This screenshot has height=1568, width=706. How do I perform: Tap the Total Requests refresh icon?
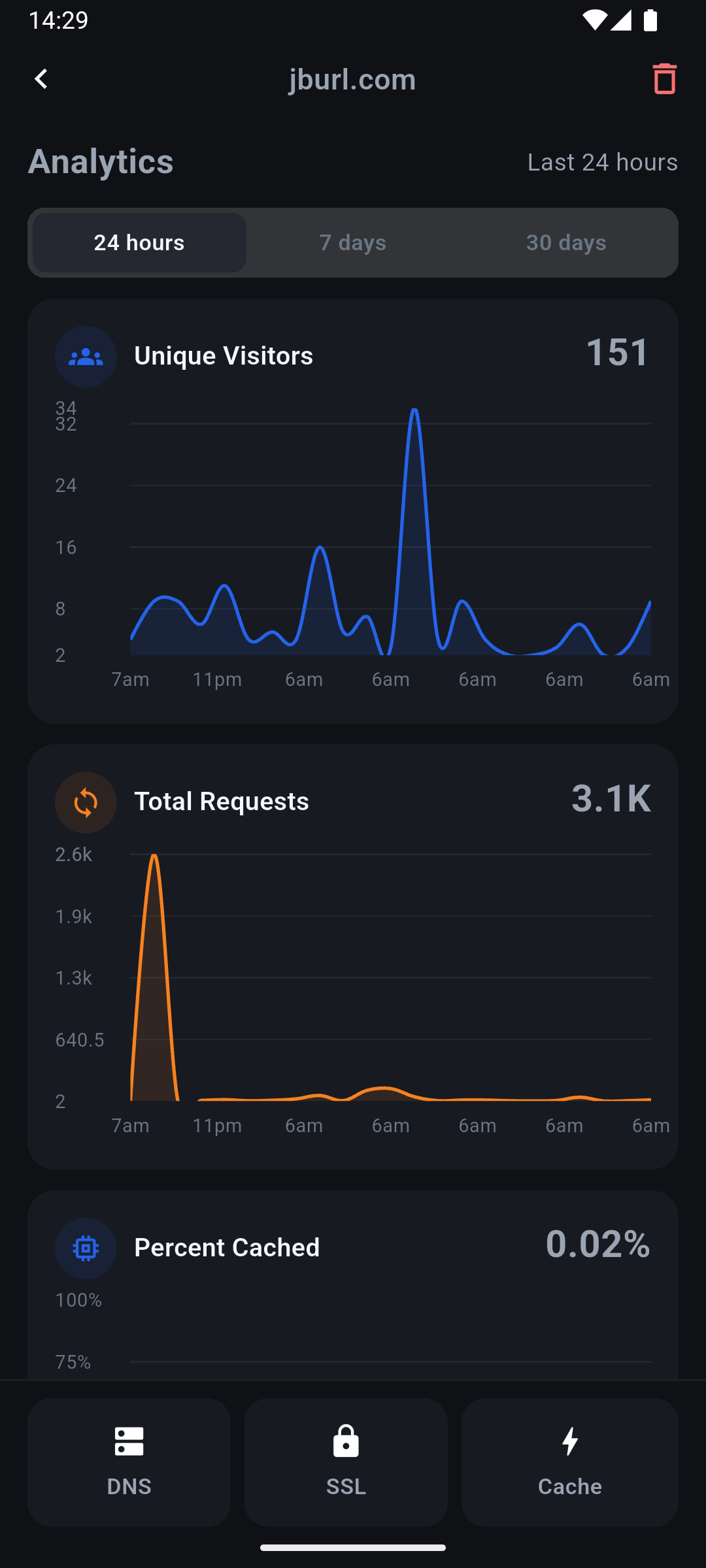pos(86,802)
